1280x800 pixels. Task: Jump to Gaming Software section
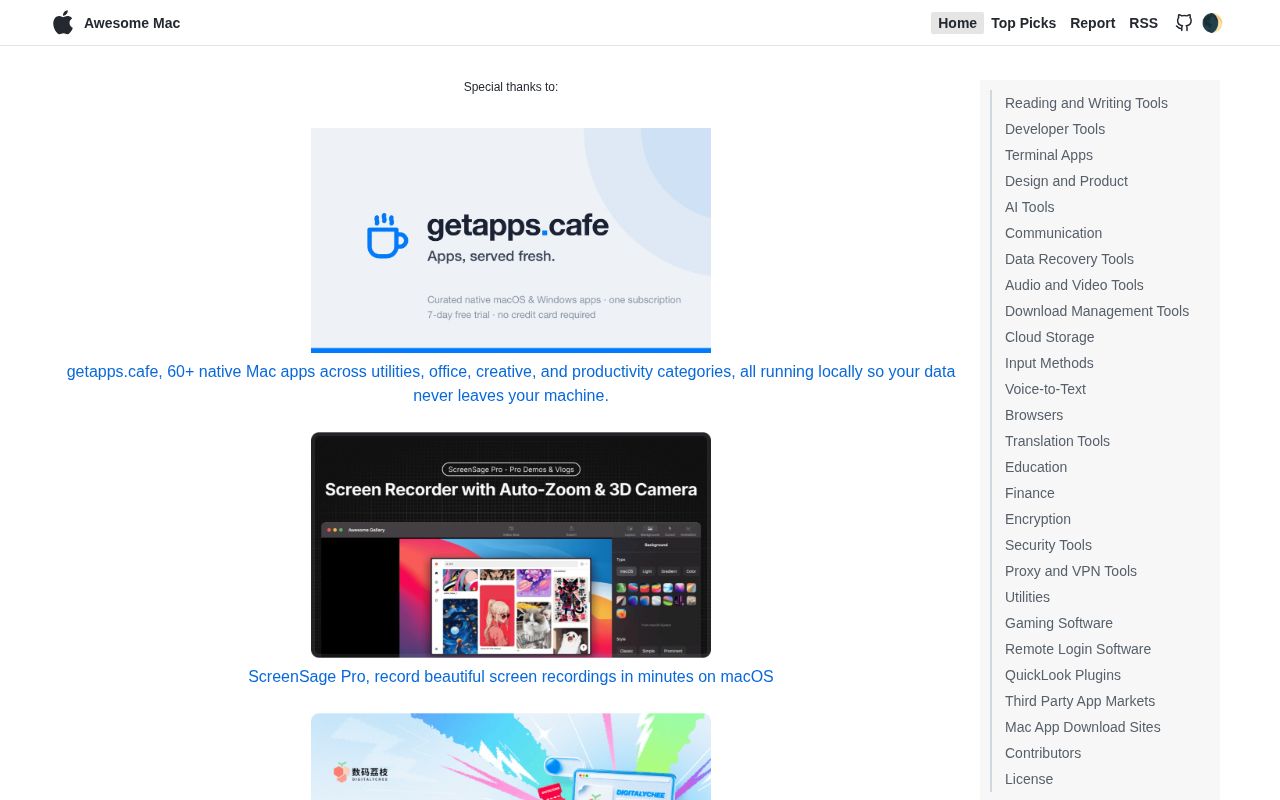point(1059,623)
